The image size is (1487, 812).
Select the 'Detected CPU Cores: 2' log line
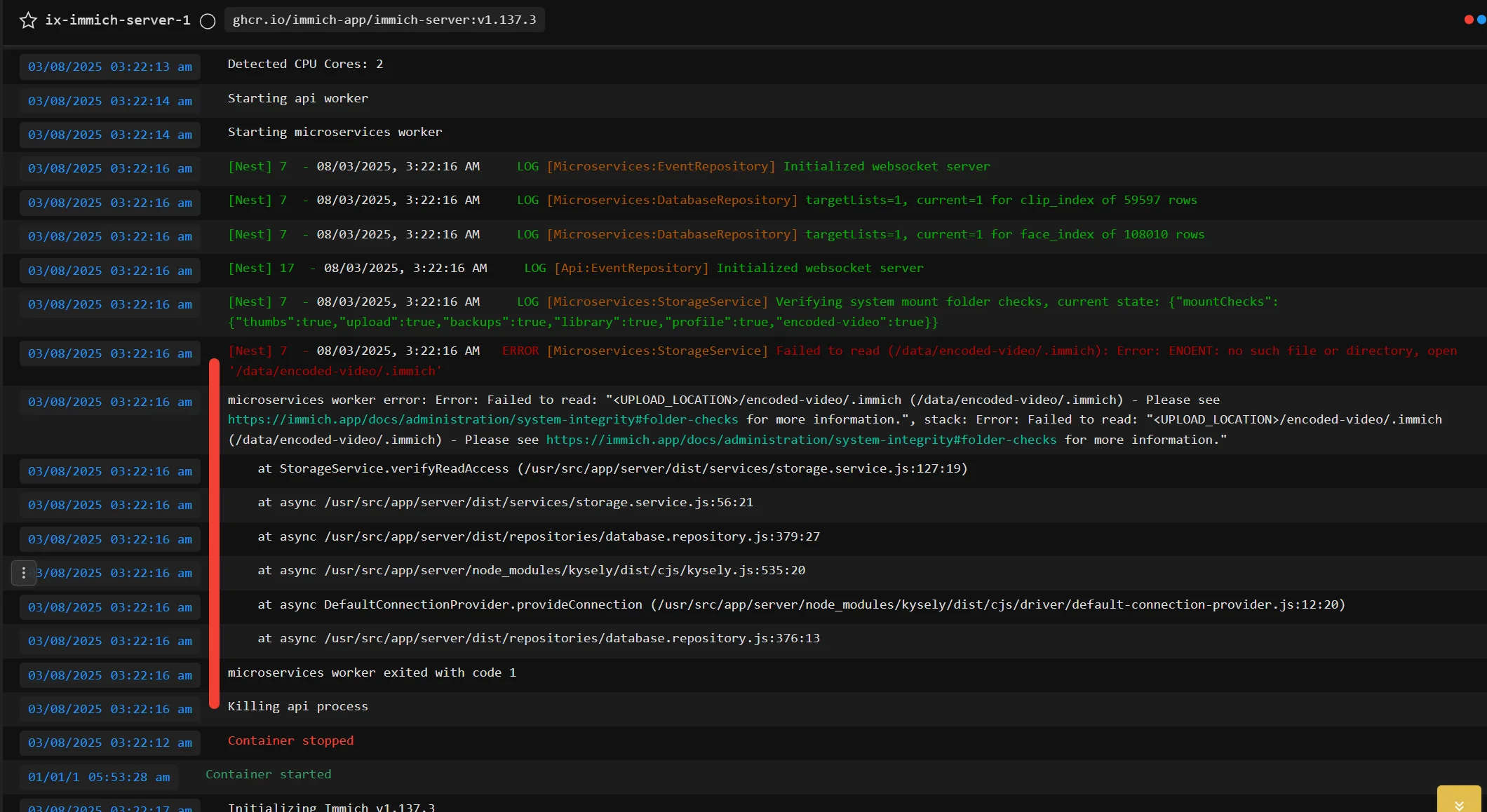pos(305,64)
